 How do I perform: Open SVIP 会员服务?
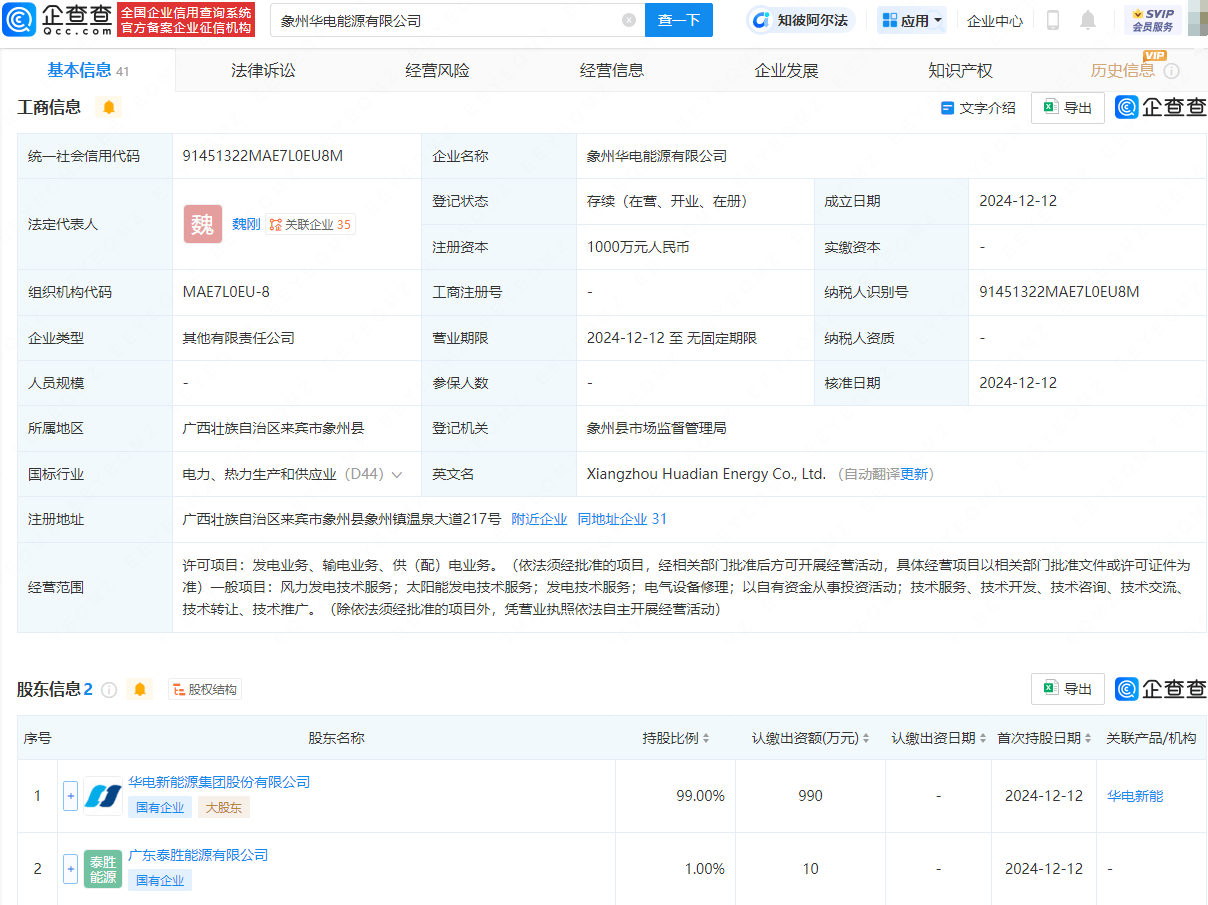(x=1152, y=20)
